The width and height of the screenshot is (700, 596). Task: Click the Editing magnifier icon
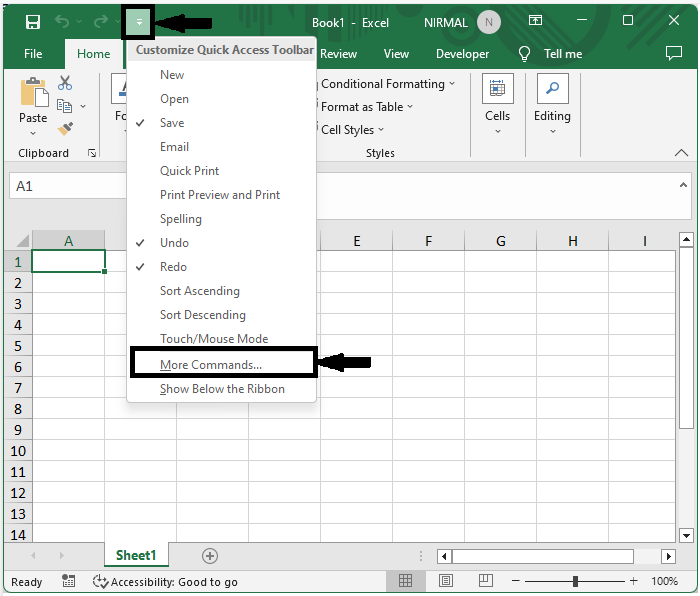(x=552, y=88)
